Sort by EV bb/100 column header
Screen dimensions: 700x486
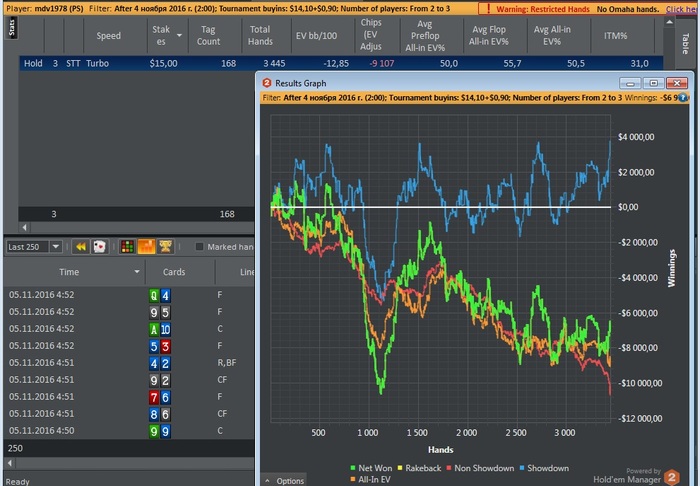317,36
